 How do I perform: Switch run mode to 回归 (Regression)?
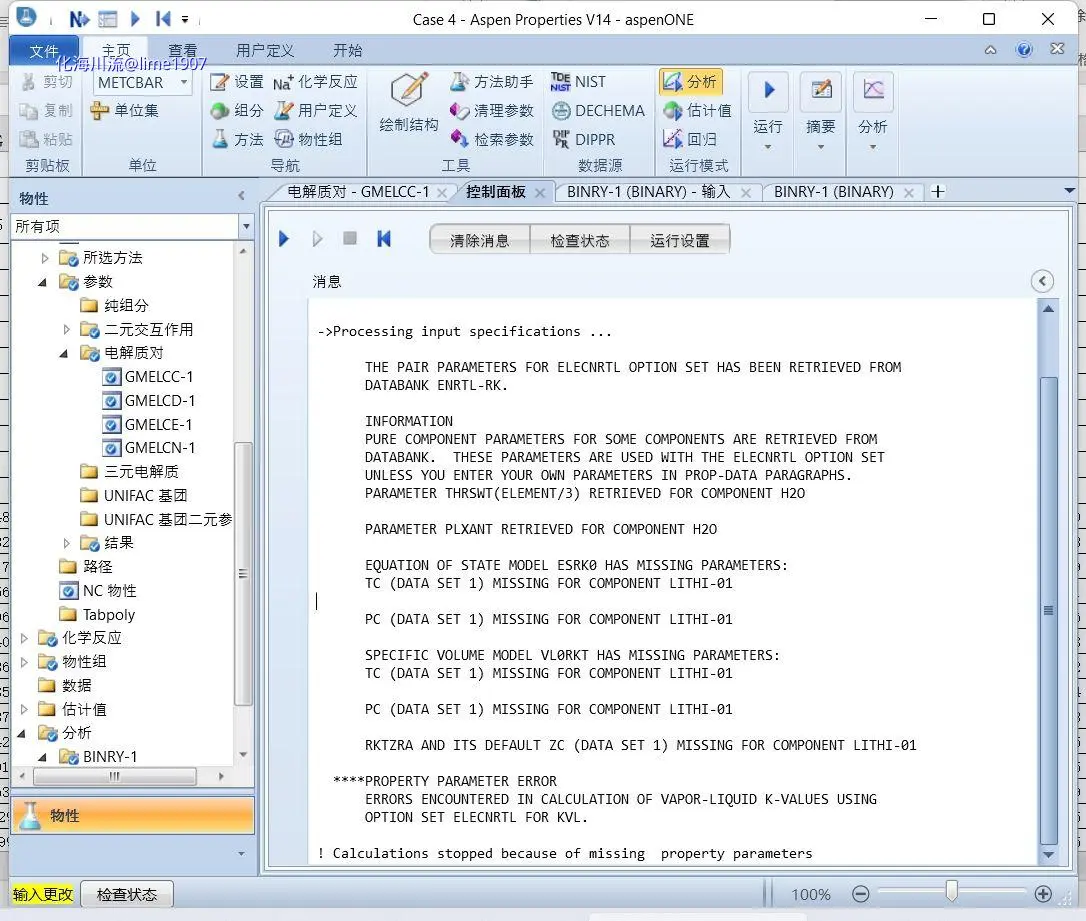[690, 139]
